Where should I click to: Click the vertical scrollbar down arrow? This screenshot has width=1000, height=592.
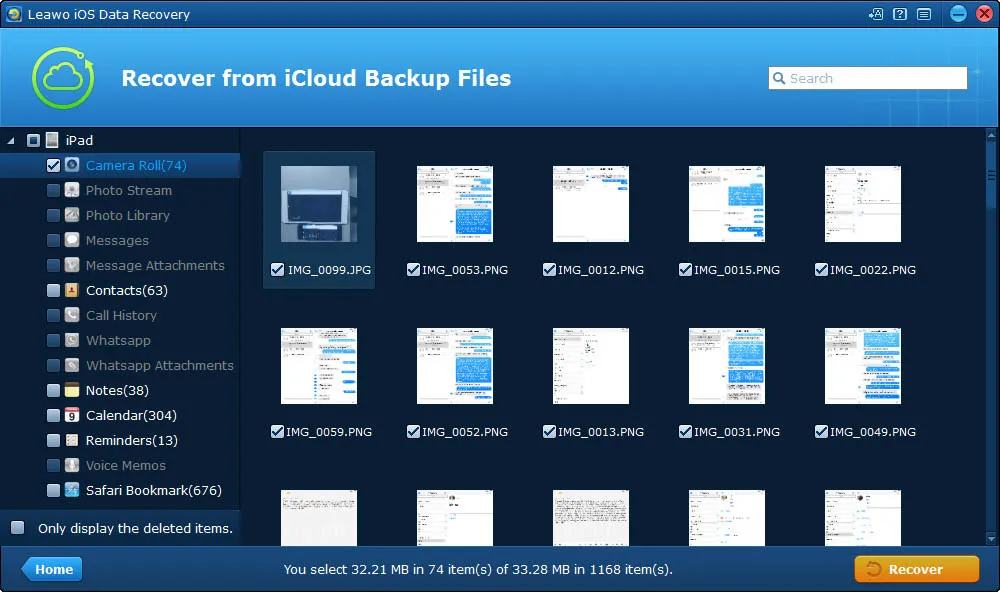991,538
